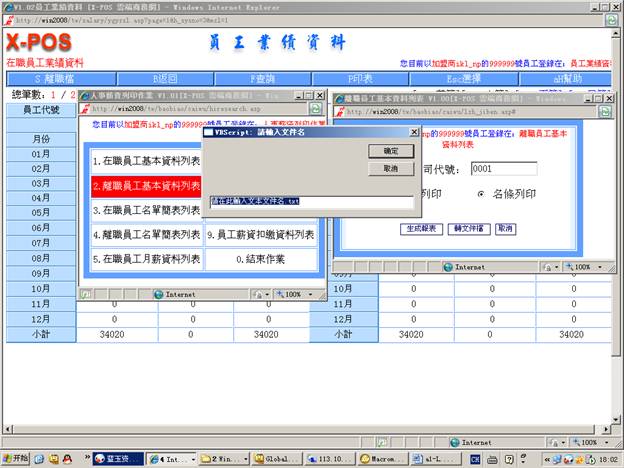Click the 轉文件檔 button

(x=468, y=229)
